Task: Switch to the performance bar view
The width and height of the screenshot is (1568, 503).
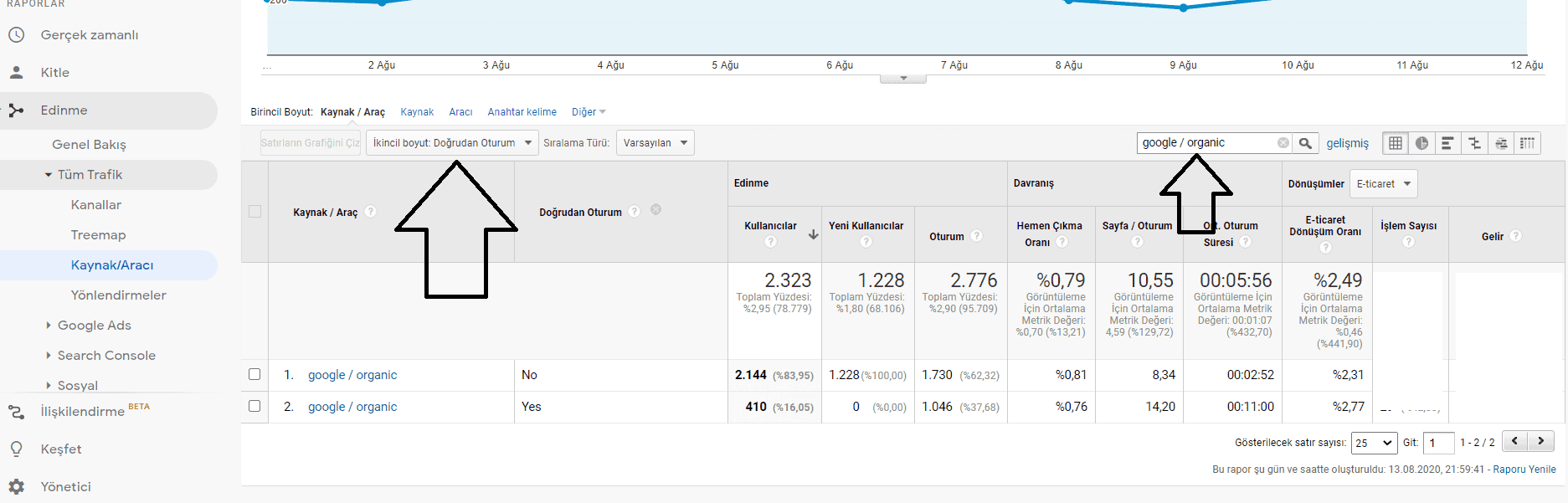Action: pyautogui.click(x=1447, y=143)
